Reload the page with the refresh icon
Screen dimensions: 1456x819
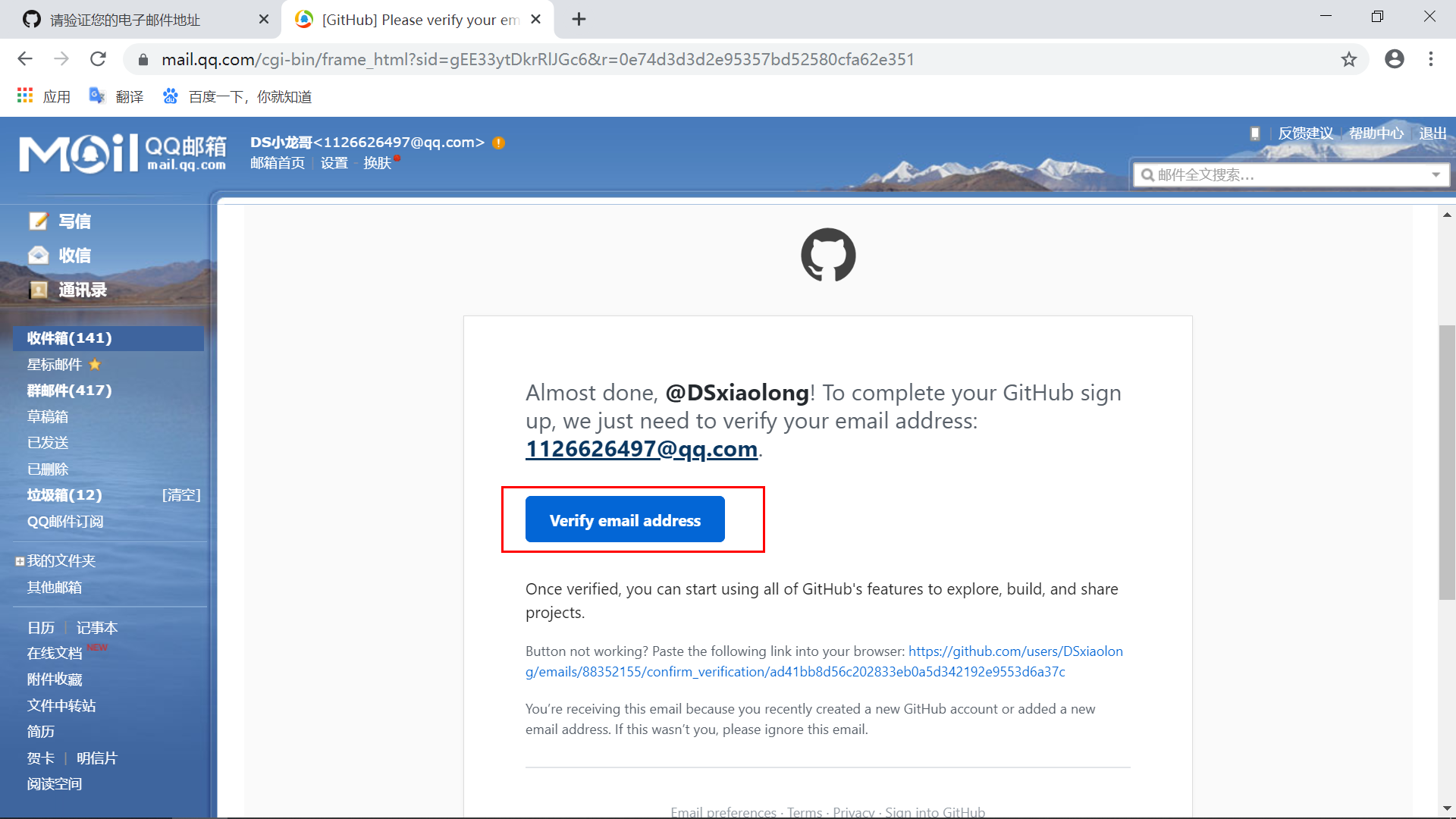point(98,59)
